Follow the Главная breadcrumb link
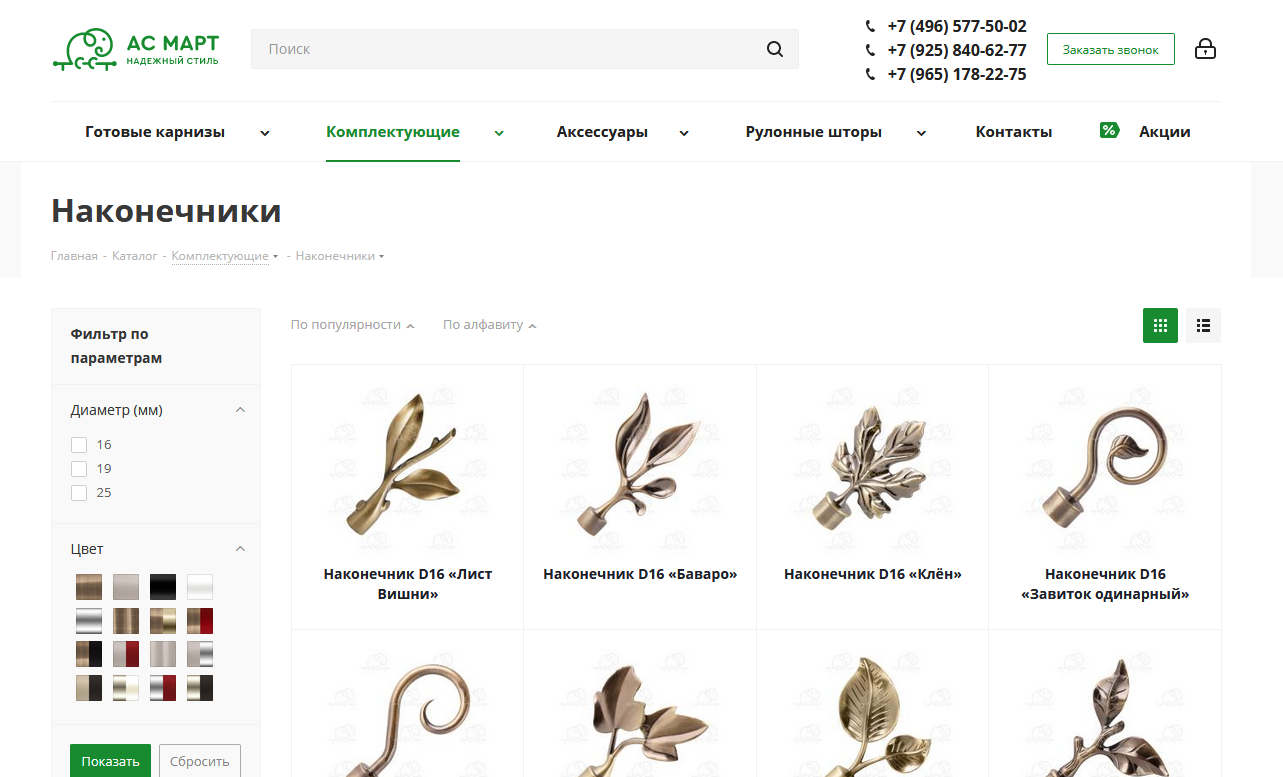 coord(74,256)
